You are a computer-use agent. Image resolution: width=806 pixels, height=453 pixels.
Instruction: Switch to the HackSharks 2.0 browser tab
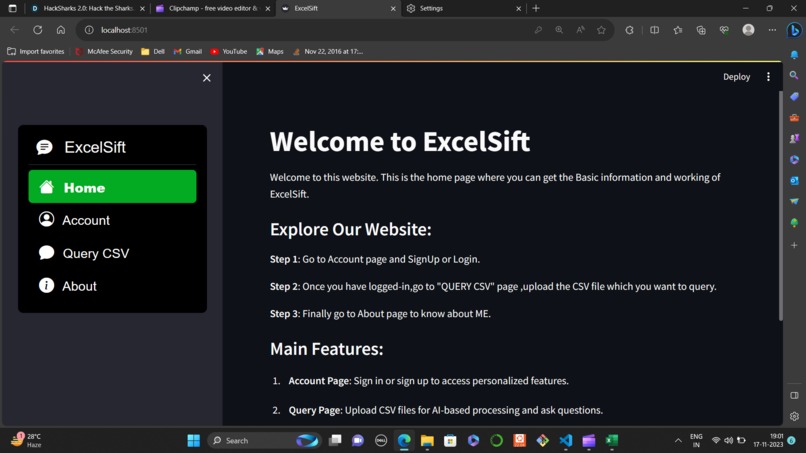[87, 8]
